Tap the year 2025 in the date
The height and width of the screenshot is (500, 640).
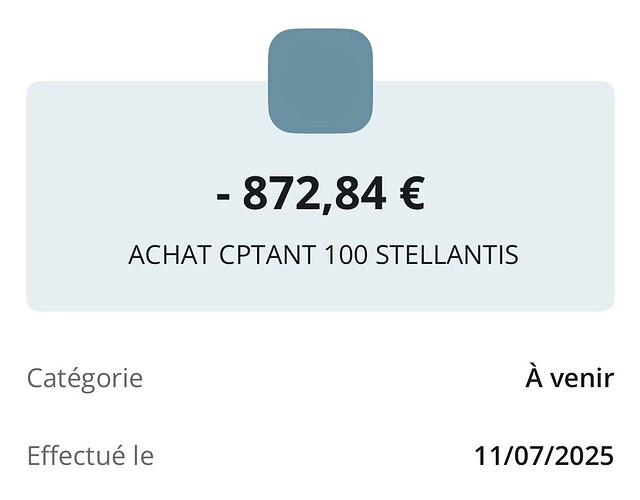[x=585, y=456]
